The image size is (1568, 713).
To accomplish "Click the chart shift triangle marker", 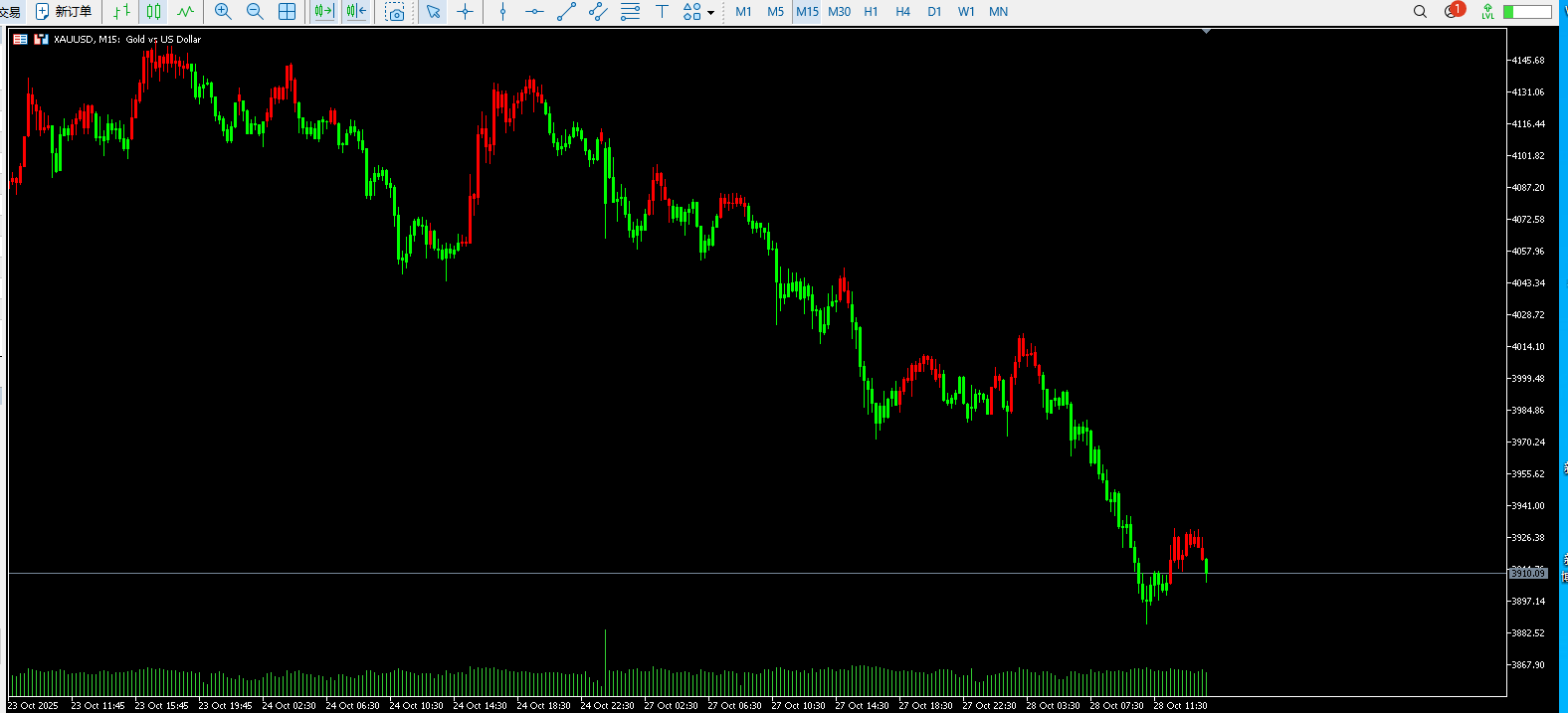I will 1206,32.
